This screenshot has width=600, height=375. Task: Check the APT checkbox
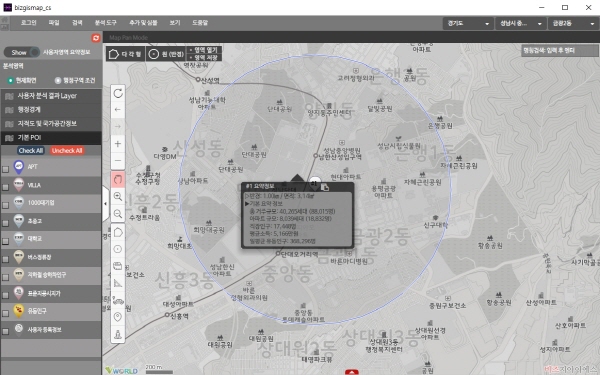click(5, 169)
